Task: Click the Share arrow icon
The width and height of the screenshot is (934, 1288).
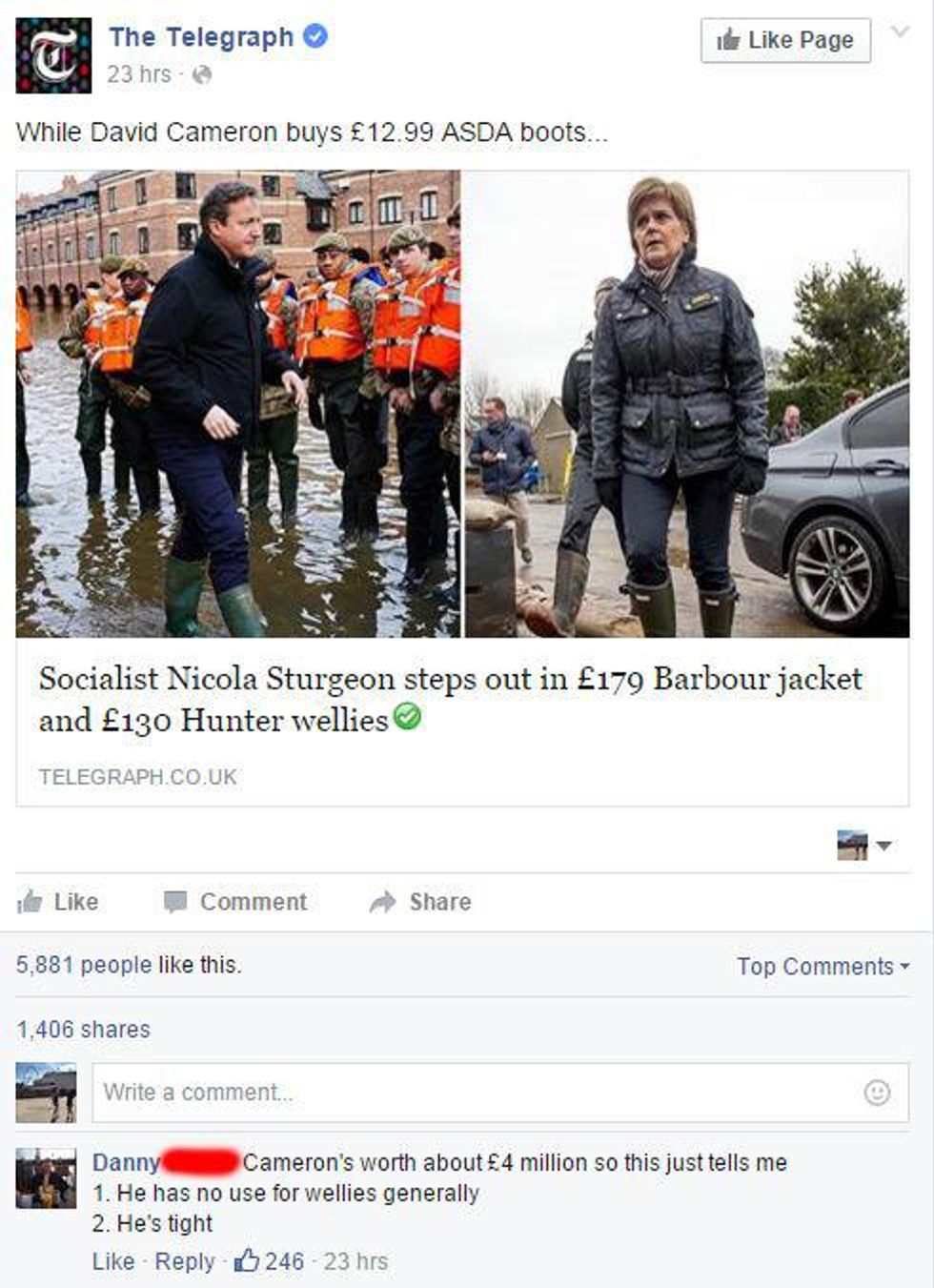Action: click(382, 902)
